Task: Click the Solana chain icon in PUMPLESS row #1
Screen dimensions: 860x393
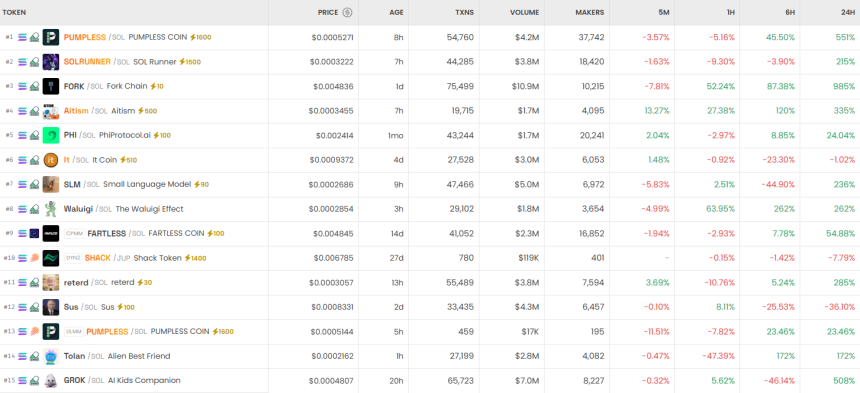Action: click(x=22, y=37)
